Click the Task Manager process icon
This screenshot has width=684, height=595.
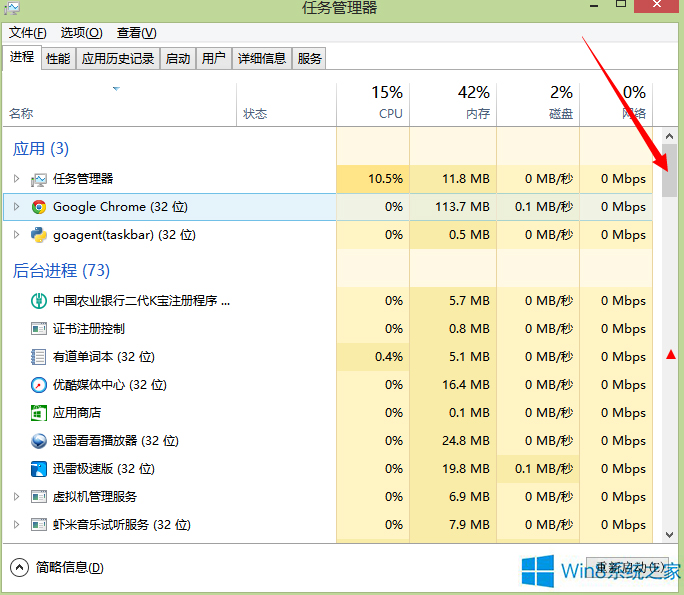38,179
